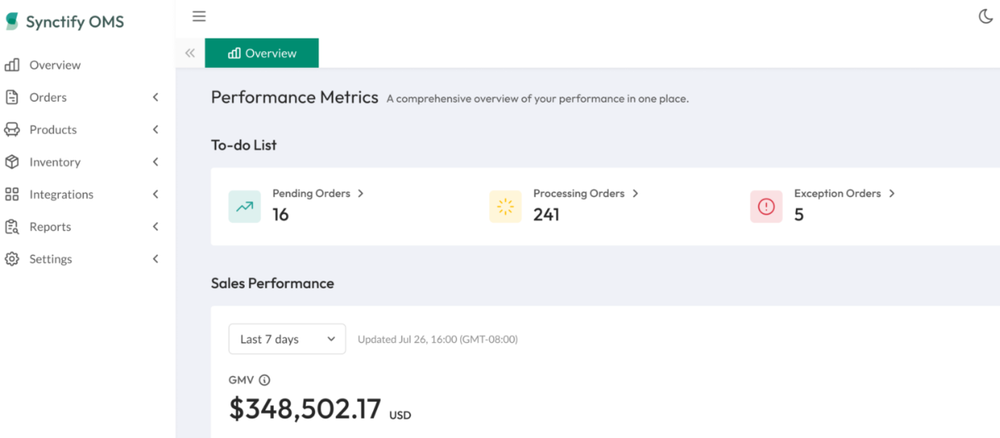Open the Pending Orders link
1000x438 pixels.
point(311,193)
